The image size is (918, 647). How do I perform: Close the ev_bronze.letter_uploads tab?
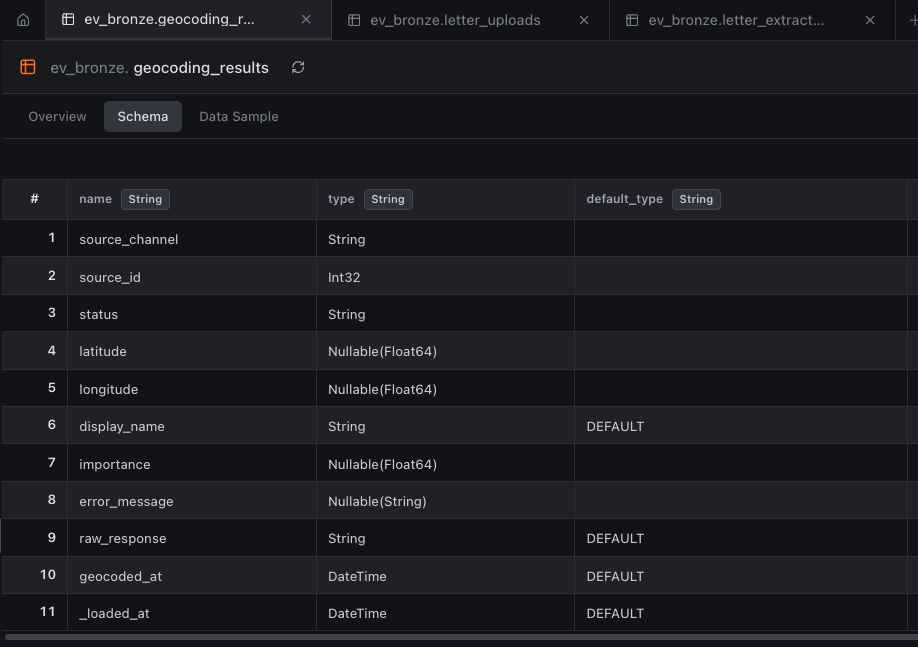click(x=584, y=19)
